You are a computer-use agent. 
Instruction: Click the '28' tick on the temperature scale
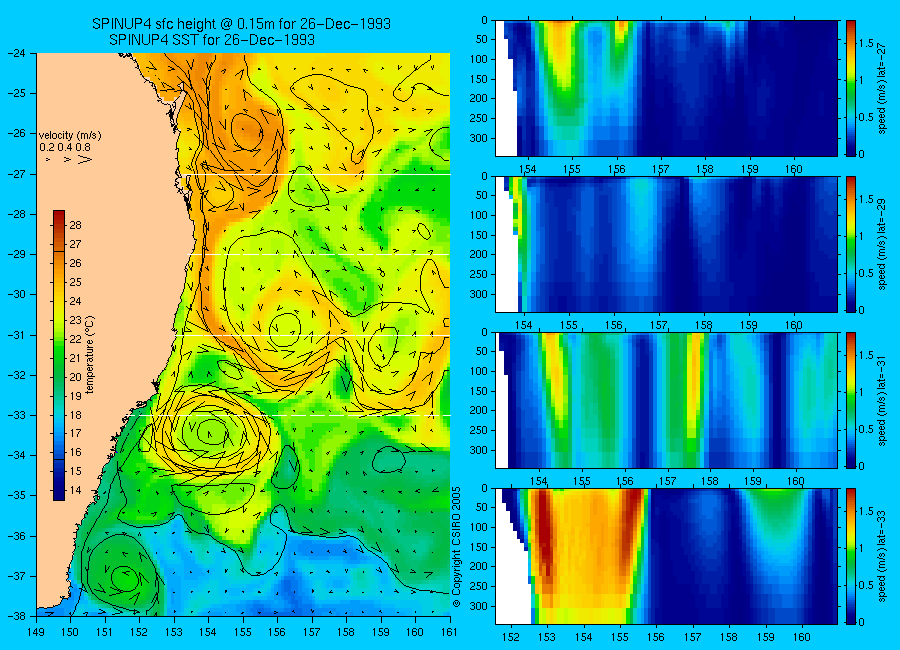tap(76, 226)
